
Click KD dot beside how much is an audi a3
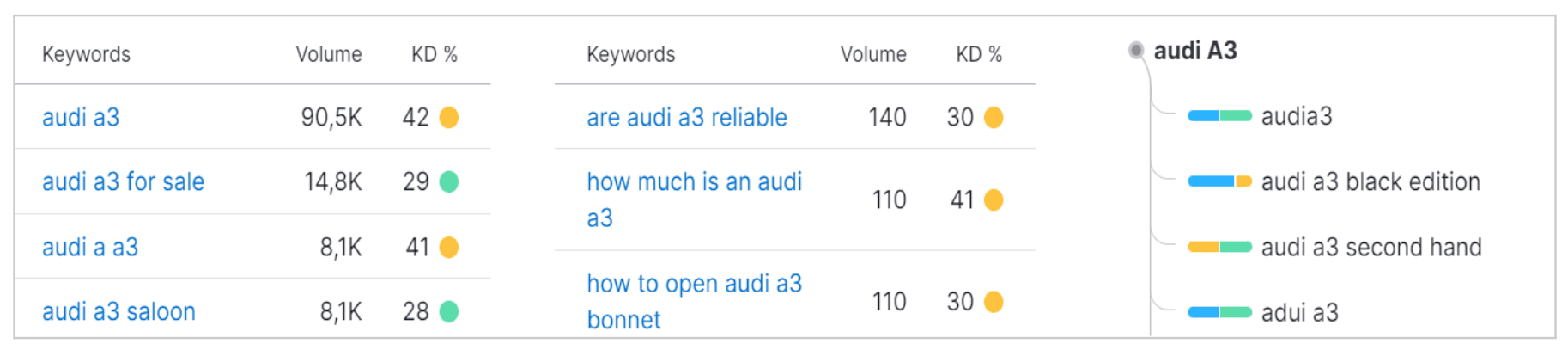tap(994, 199)
